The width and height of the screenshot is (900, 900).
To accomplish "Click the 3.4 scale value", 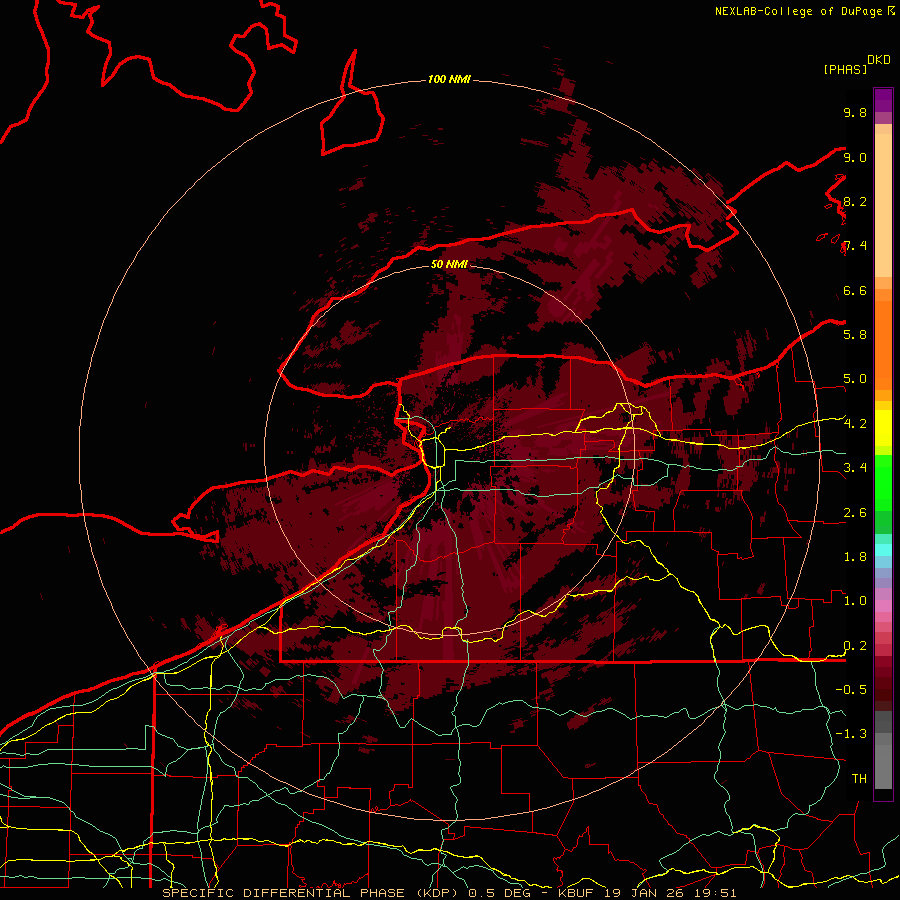I will (855, 468).
